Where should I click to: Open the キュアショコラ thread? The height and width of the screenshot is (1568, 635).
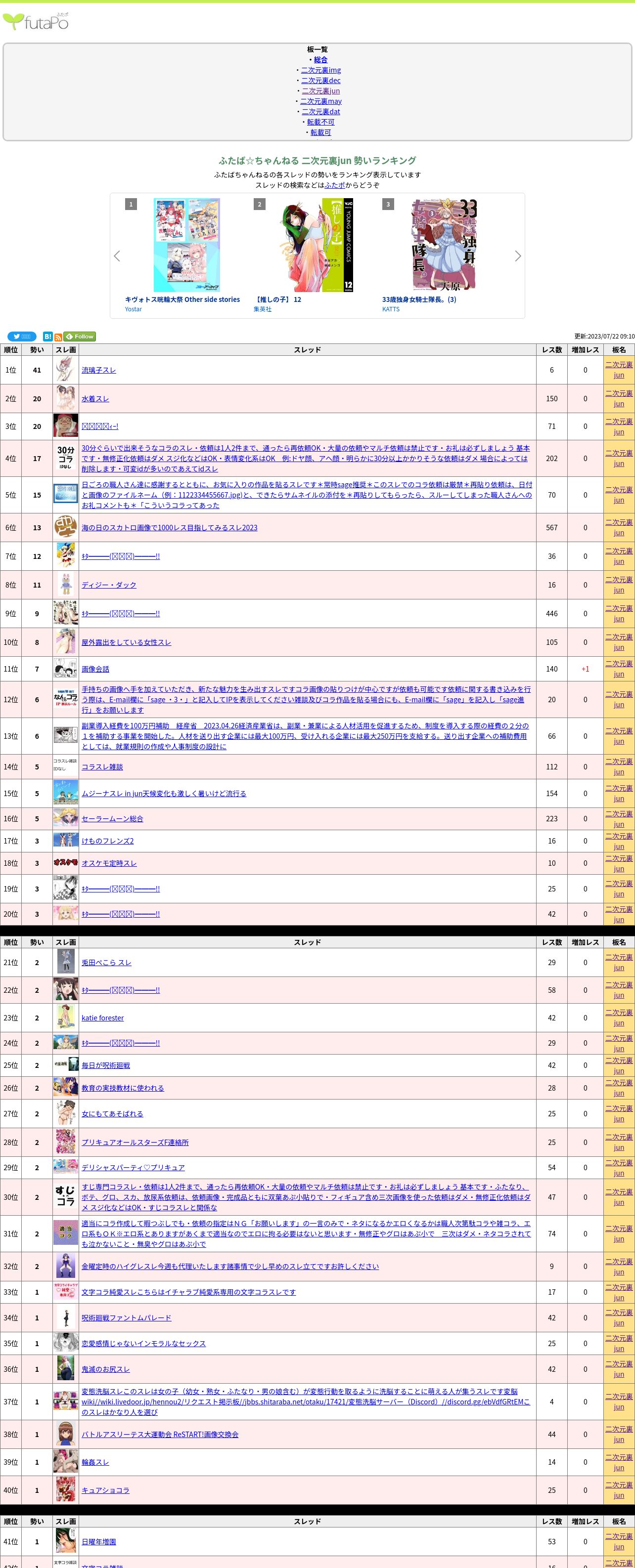coord(105,1490)
